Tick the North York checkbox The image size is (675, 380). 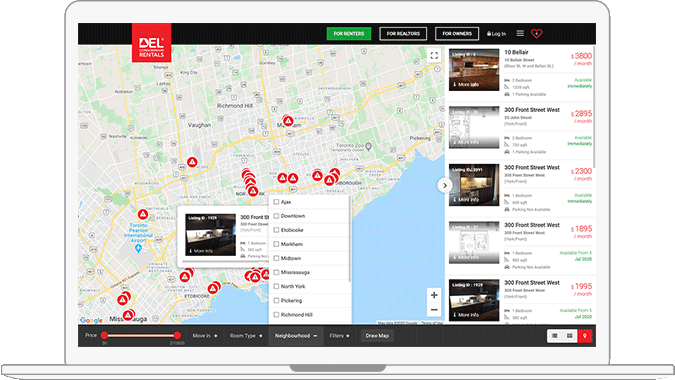(276, 286)
